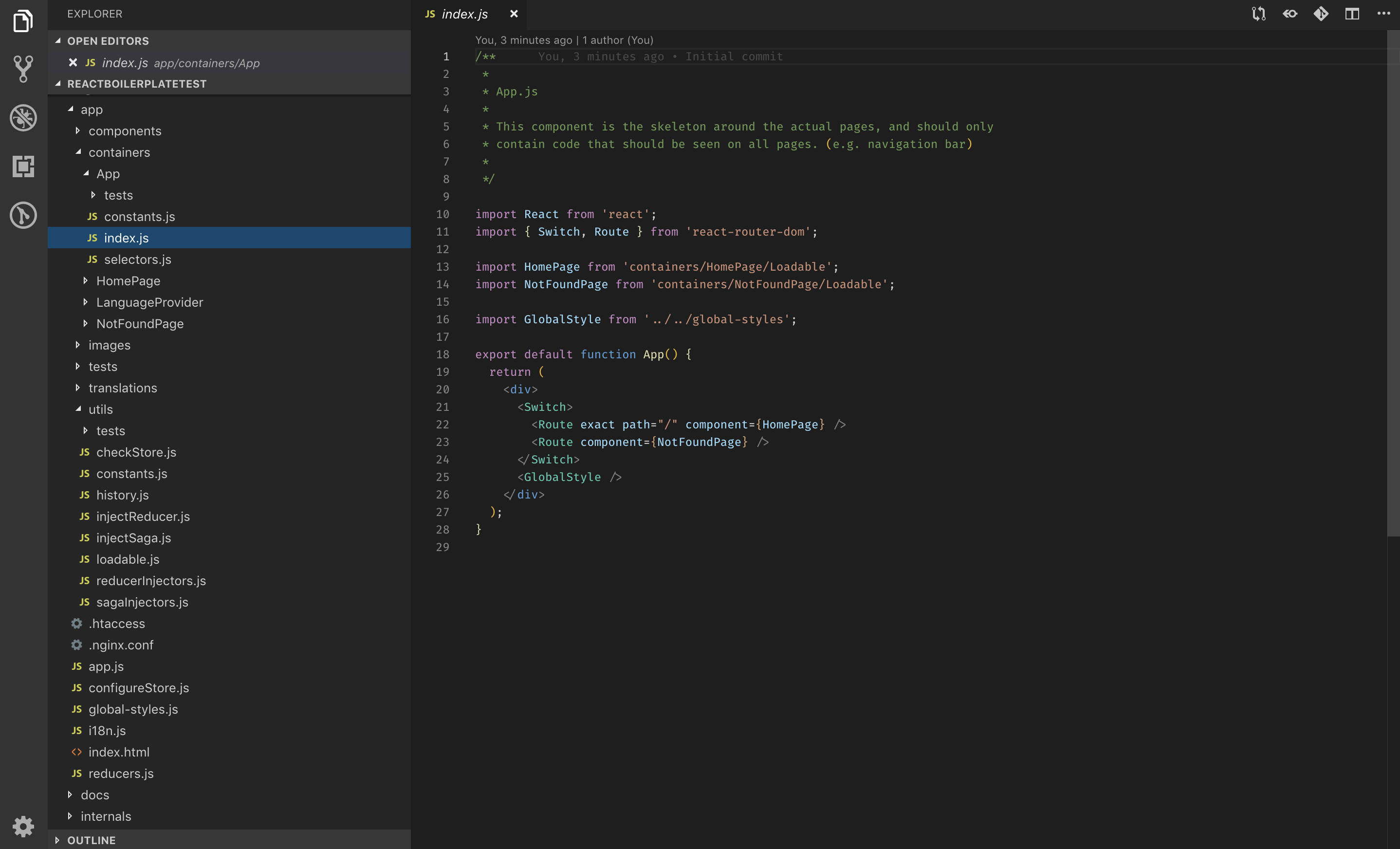The width and height of the screenshot is (1400, 849).
Task: Select the reducers.js file
Action: pos(120,774)
